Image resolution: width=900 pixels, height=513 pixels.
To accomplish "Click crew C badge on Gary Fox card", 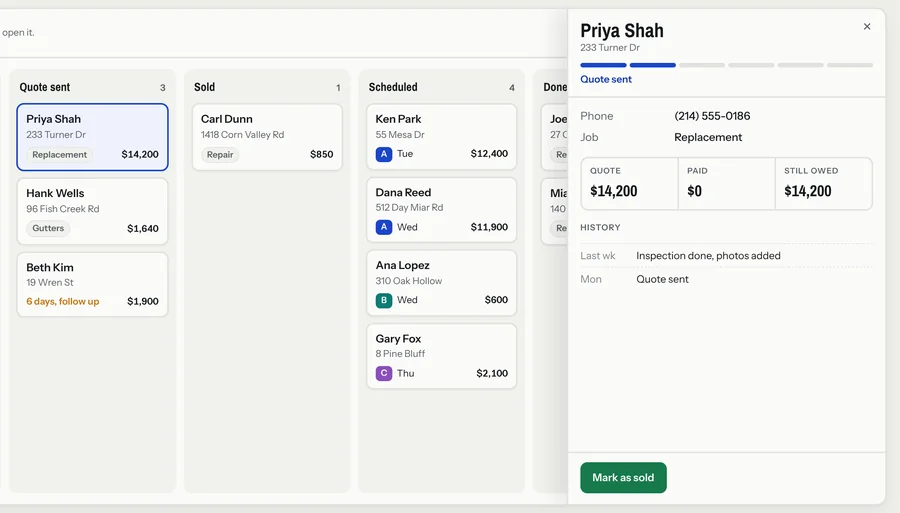I will (x=384, y=373).
